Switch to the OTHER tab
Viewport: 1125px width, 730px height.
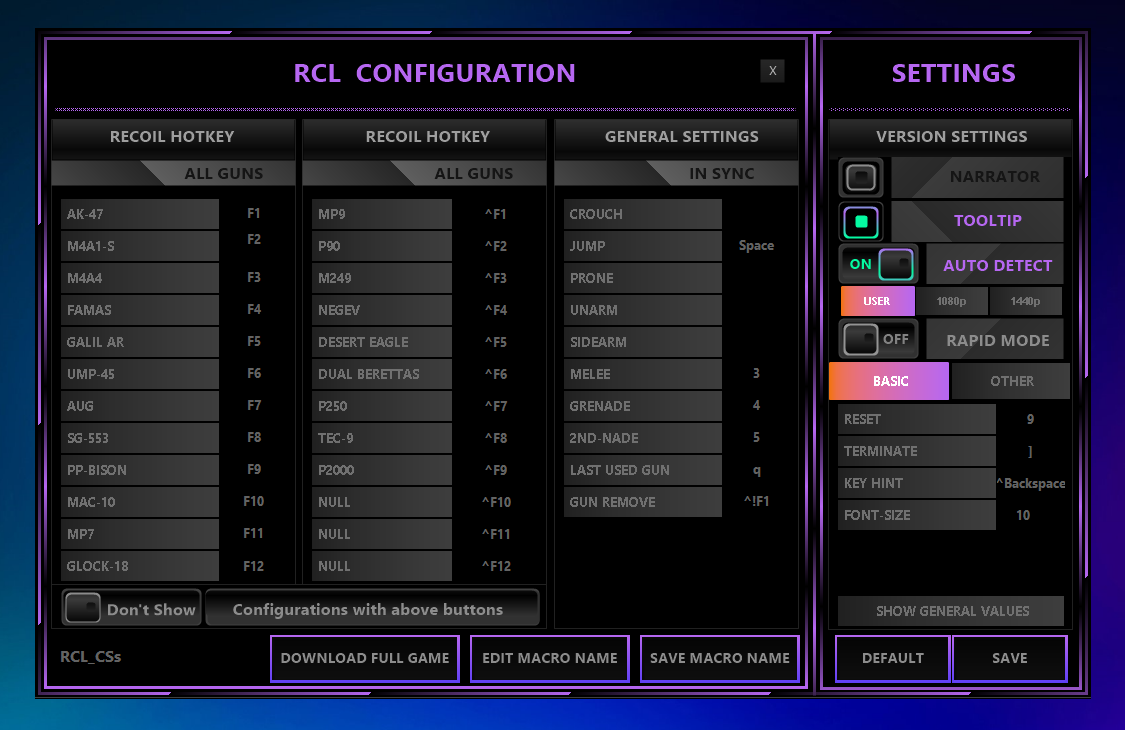click(x=1011, y=381)
